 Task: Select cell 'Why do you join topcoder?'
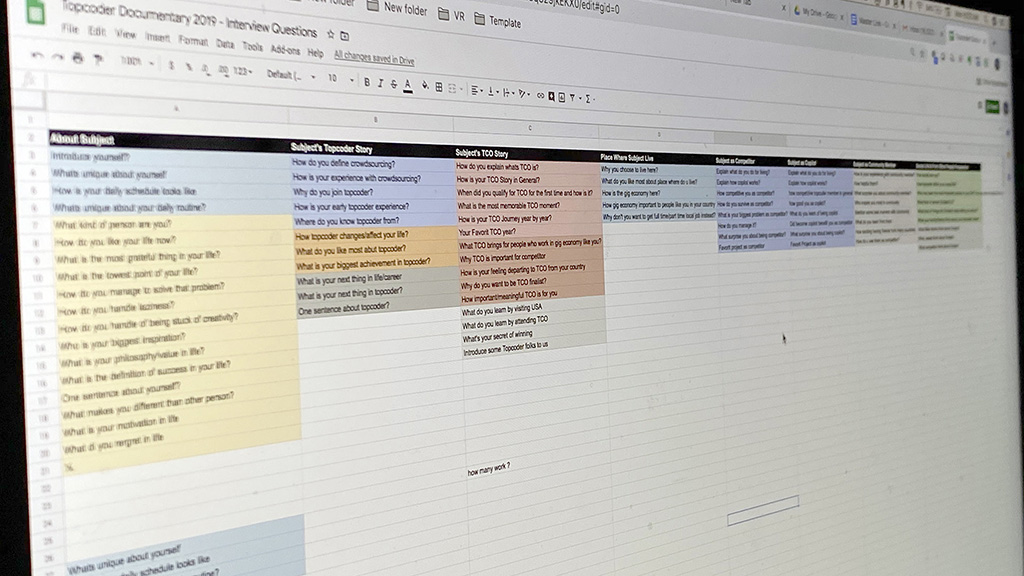(374, 193)
